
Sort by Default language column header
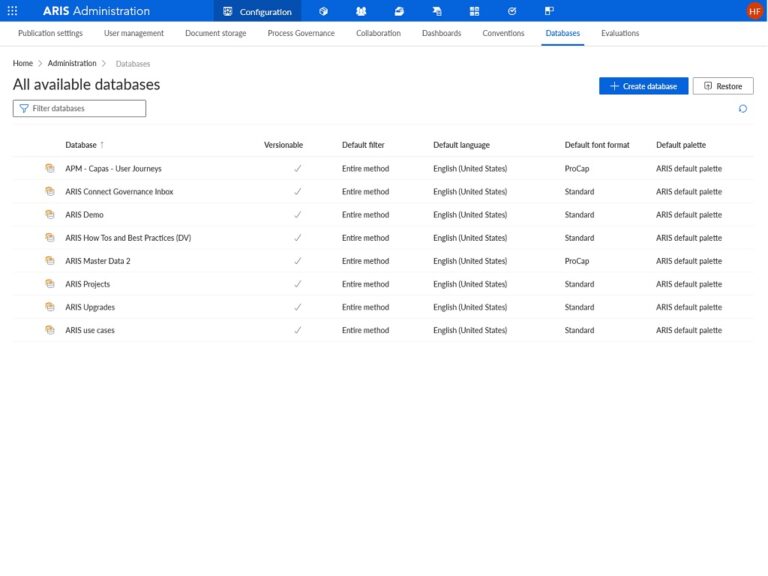tap(461, 145)
